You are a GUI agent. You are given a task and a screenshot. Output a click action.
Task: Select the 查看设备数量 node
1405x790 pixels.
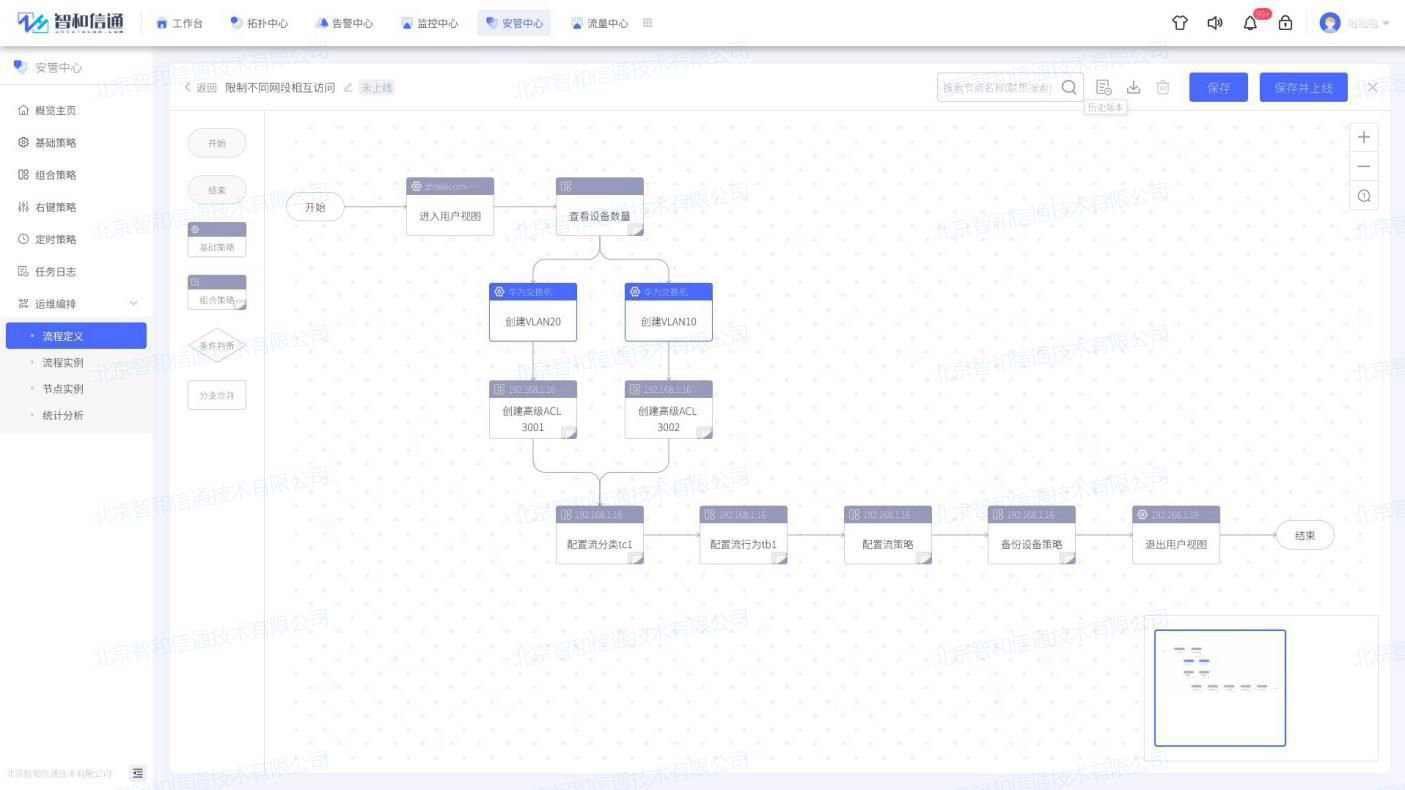600,207
